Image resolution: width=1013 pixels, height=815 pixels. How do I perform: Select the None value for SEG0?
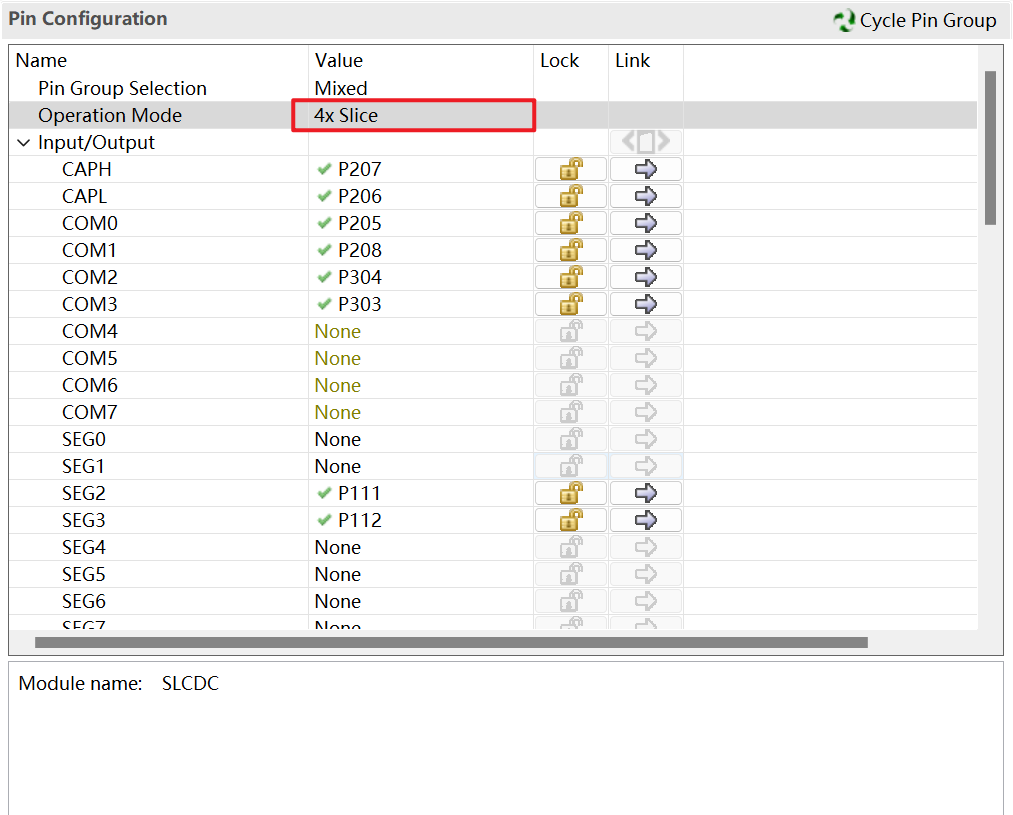coord(338,440)
